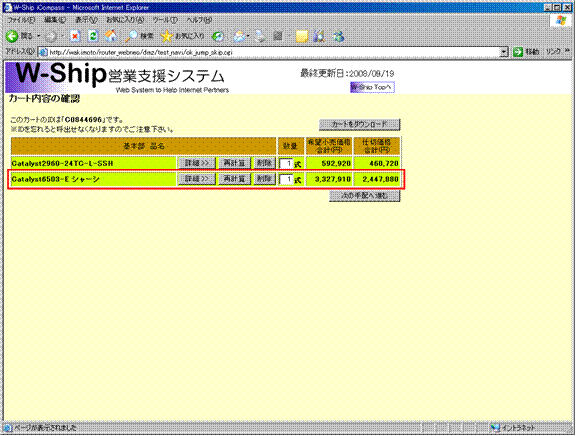Open 詳細>> for Catalyst2960-24TC-L-SSH
This screenshot has width=576, height=436.
point(197,163)
